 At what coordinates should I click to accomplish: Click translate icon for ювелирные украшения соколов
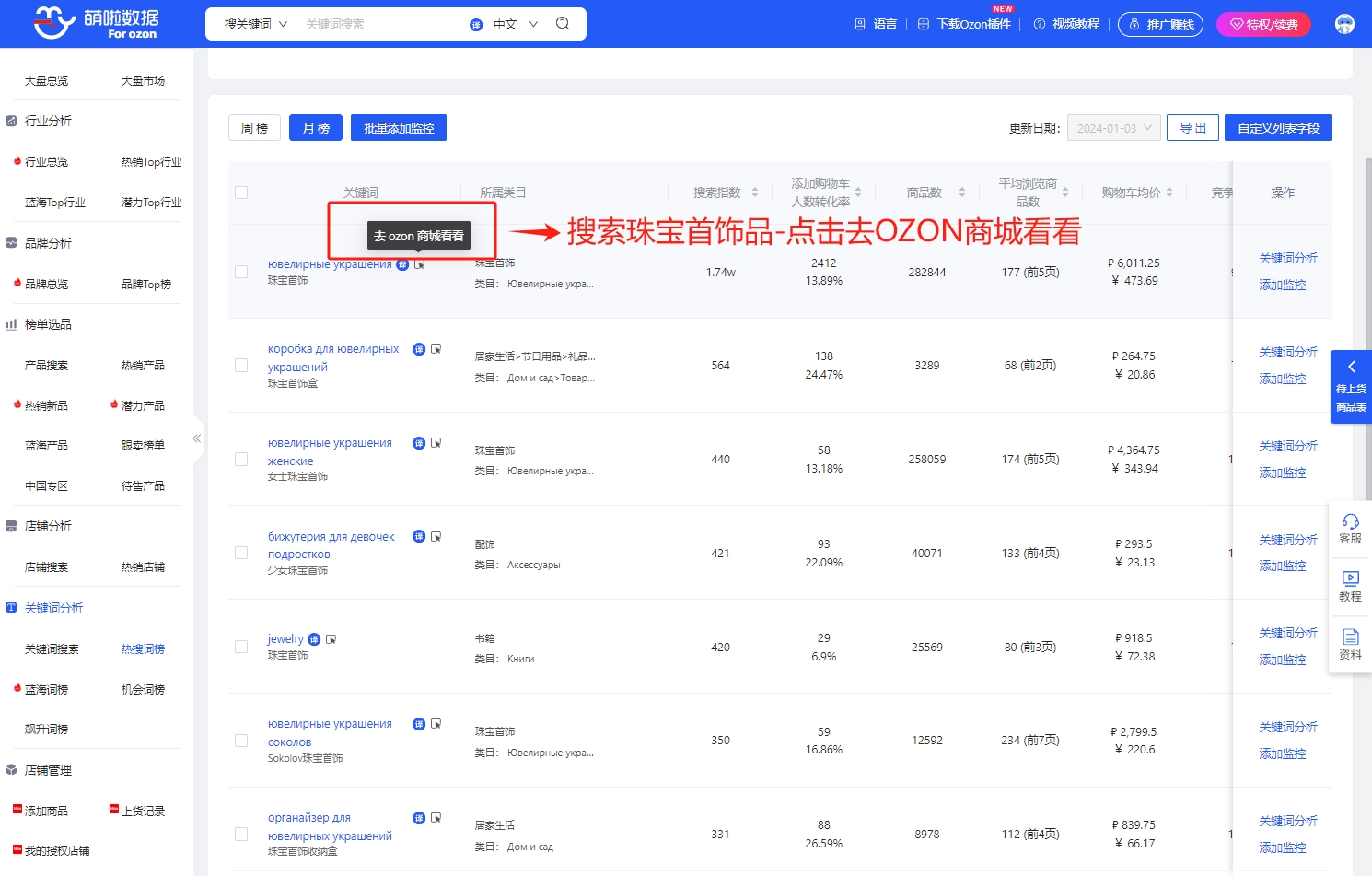(419, 724)
